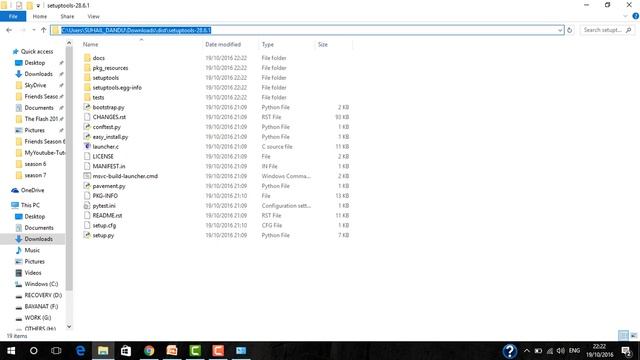The width and height of the screenshot is (640, 360).
Task: Open the File ribbon tab
Action: coord(13,16)
